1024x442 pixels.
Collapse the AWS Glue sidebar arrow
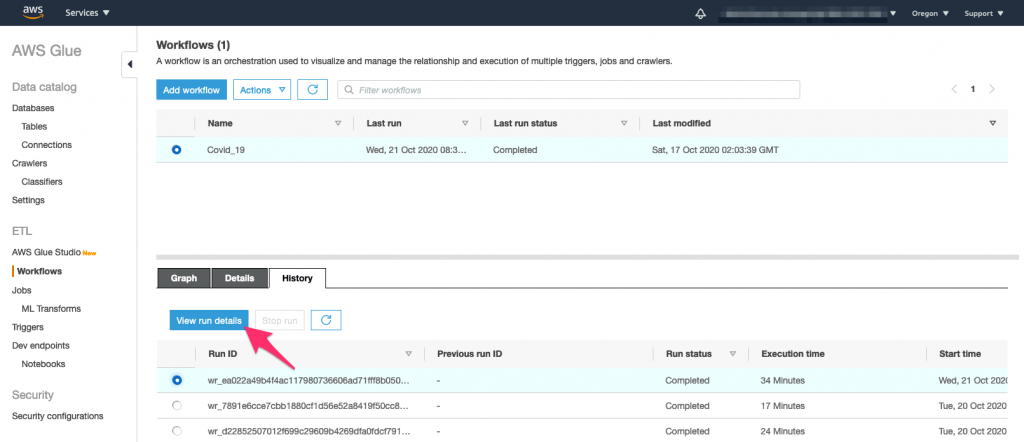[x=129, y=64]
